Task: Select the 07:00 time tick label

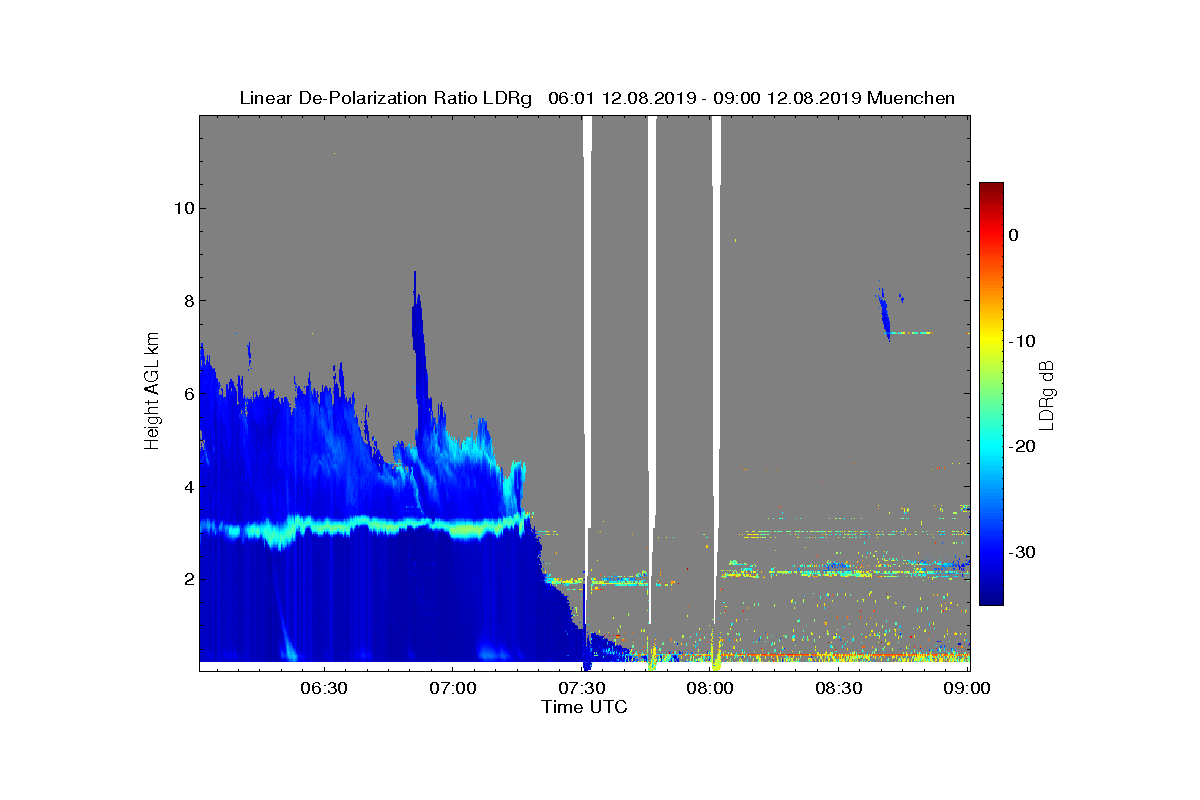Action: (452, 689)
